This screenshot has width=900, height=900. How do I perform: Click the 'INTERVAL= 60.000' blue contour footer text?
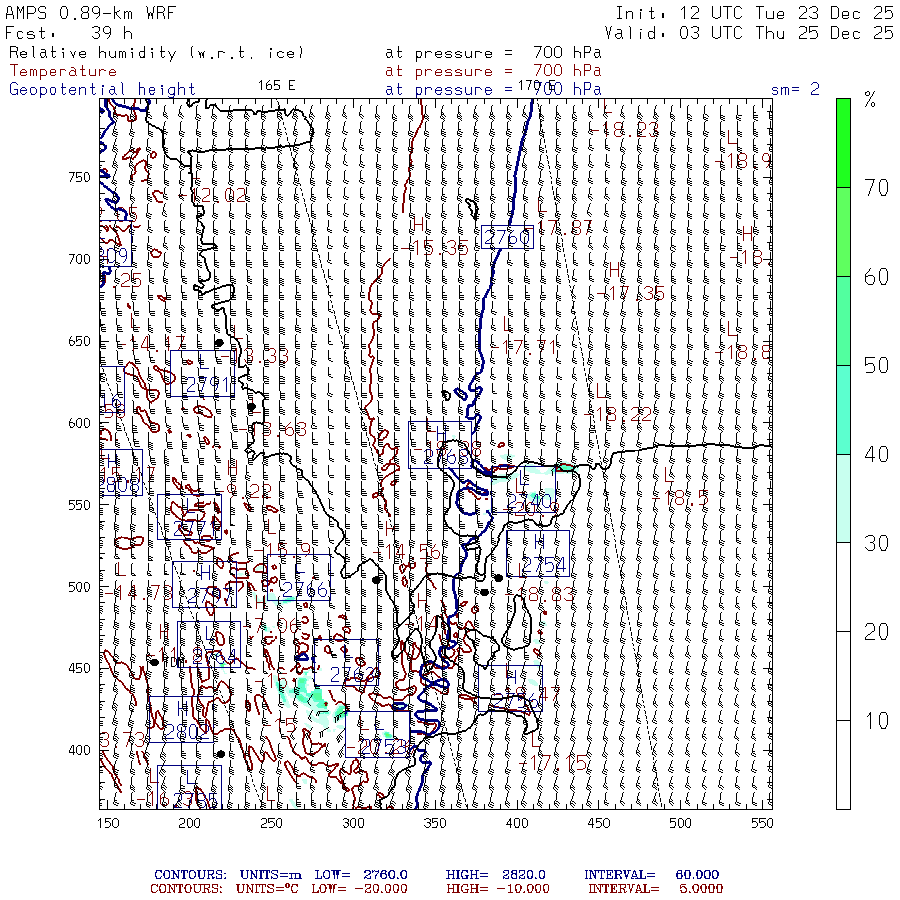[651, 875]
